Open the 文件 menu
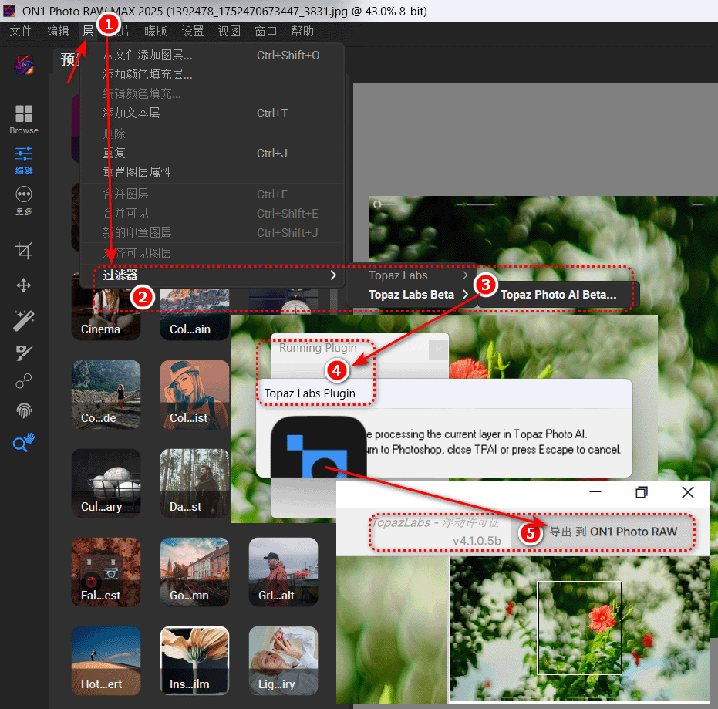Image resolution: width=718 pixels, height=709 pixels. pos(21,31)
